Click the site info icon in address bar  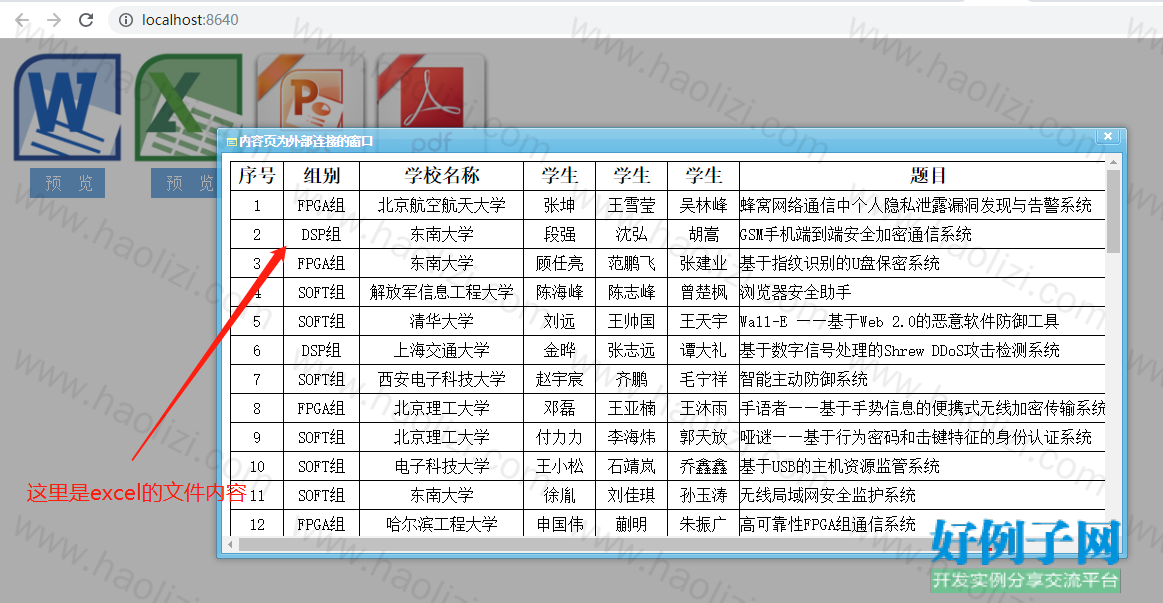126,20
